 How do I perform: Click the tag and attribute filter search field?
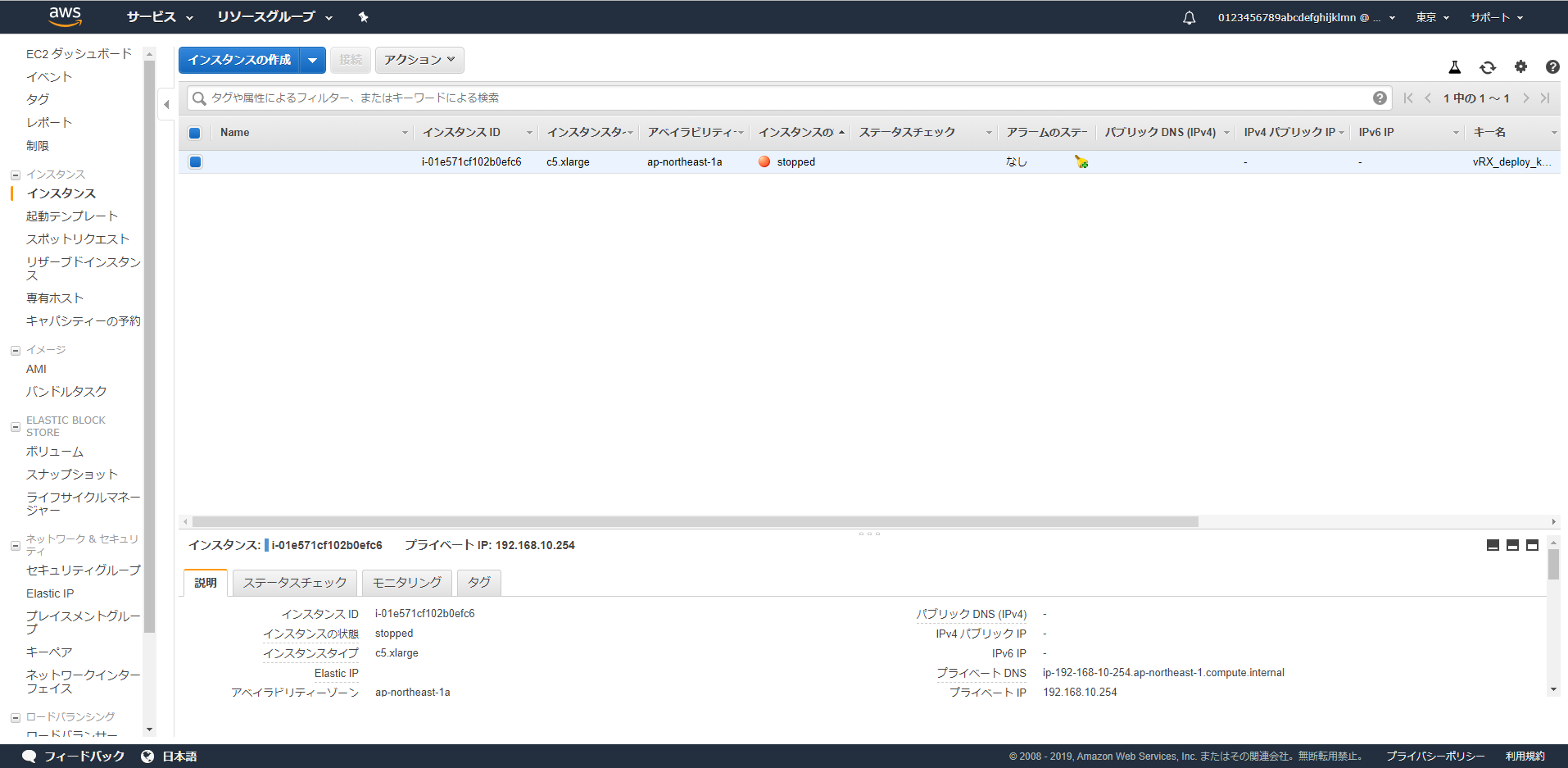pos(778,98)
